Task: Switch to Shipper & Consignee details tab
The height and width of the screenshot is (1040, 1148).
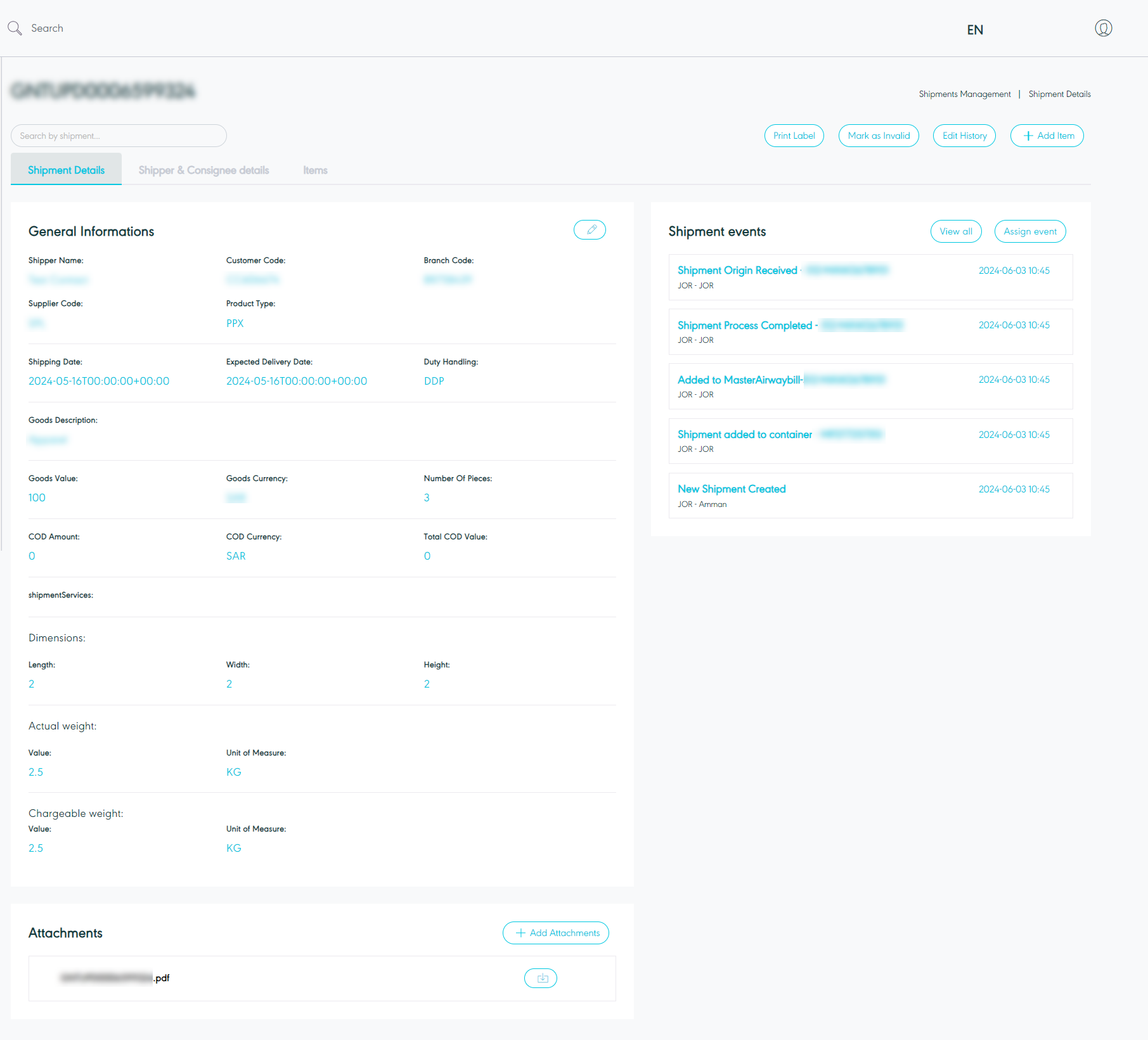Action: click(203, 170)
